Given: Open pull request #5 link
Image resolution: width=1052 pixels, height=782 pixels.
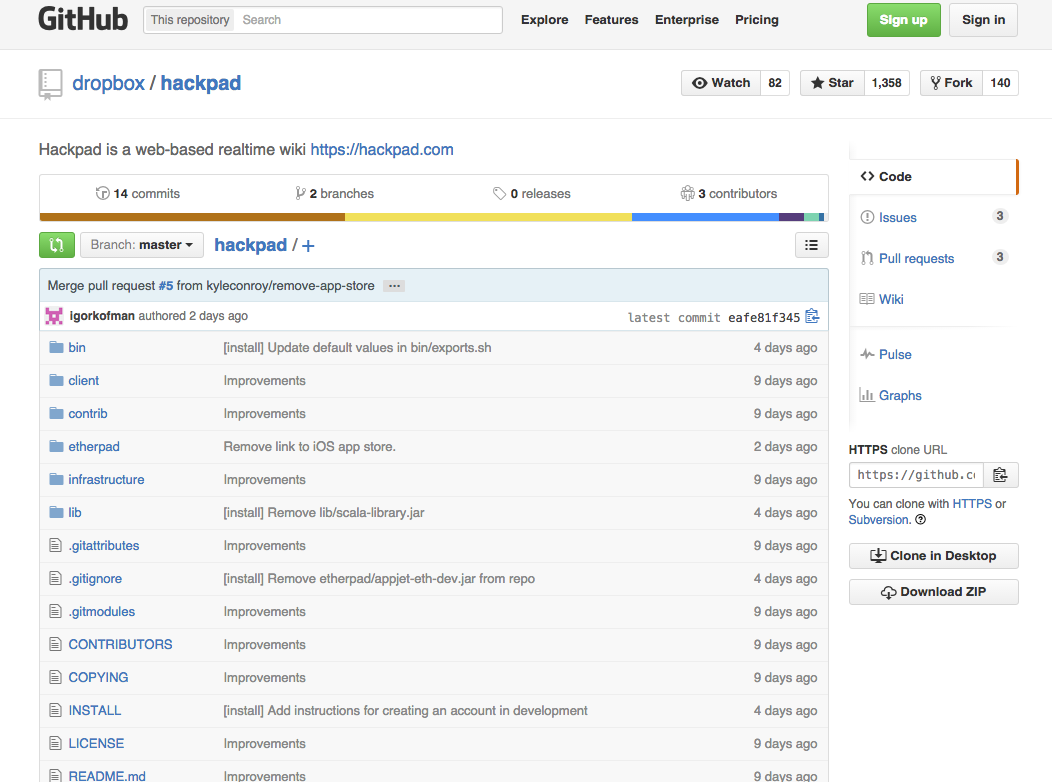Looking at the screenshot, I should coord(166,286).
